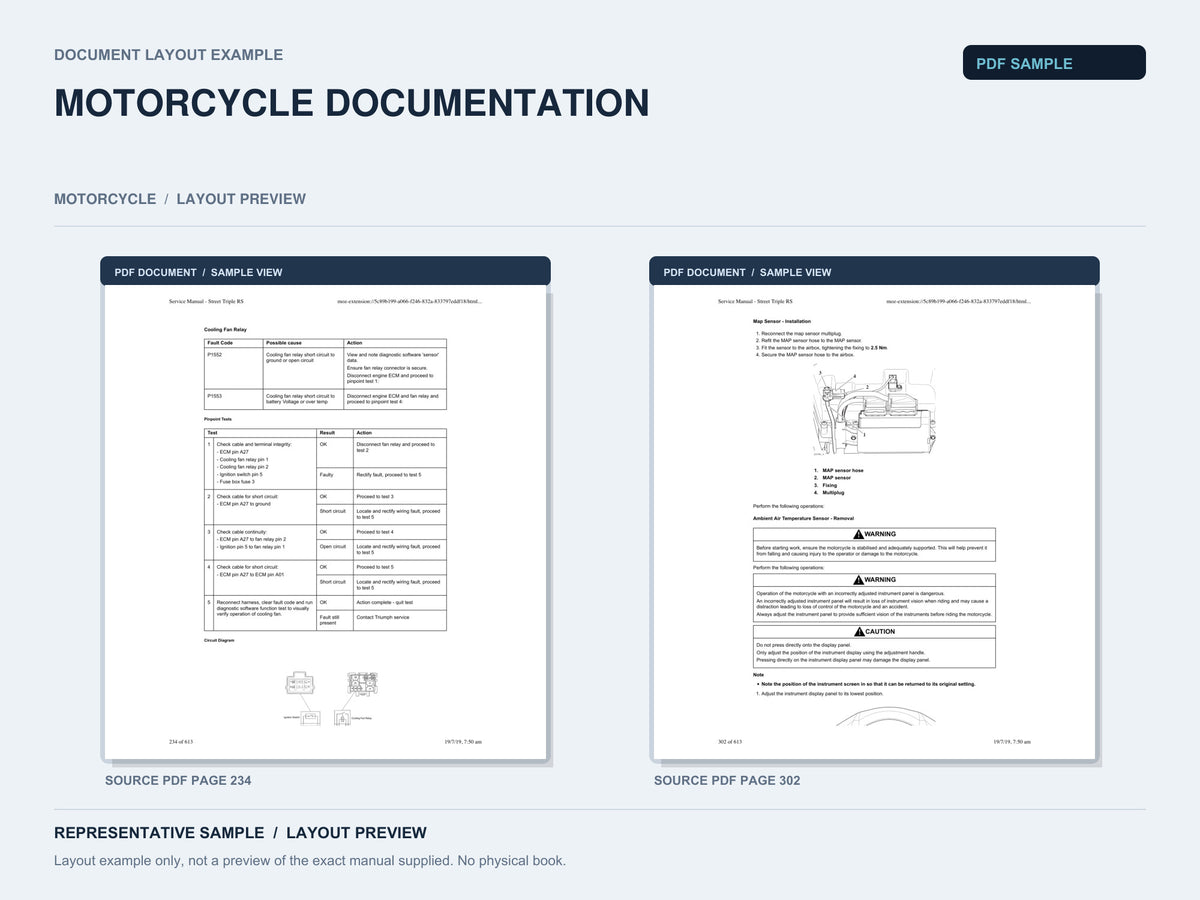Click "Service Manual - Street Triple RS" on page 234
This screenshot has width=1200, height=900.
click(x=207, y=301)
